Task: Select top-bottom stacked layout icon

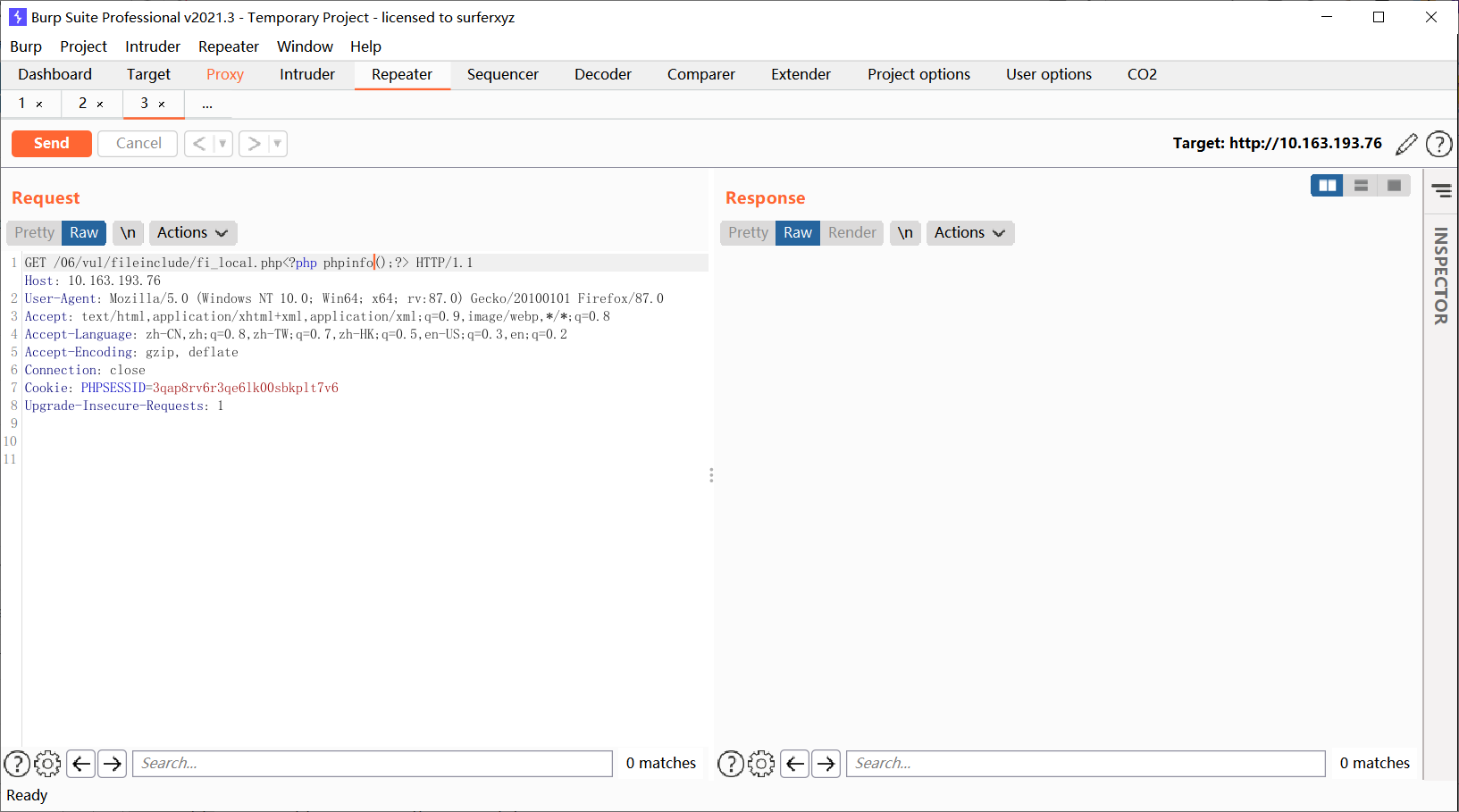Action: point(1361,186)
